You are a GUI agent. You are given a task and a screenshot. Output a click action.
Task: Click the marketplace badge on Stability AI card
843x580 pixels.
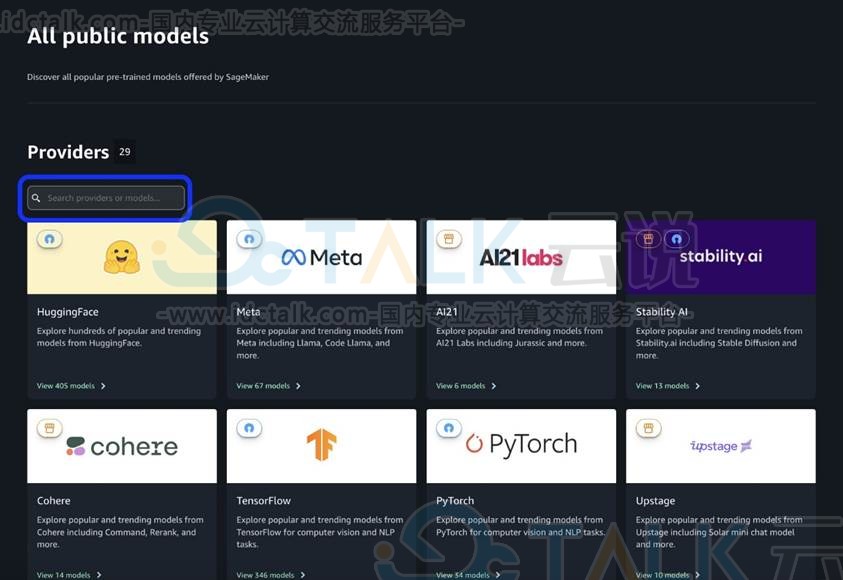coord(648,239)
